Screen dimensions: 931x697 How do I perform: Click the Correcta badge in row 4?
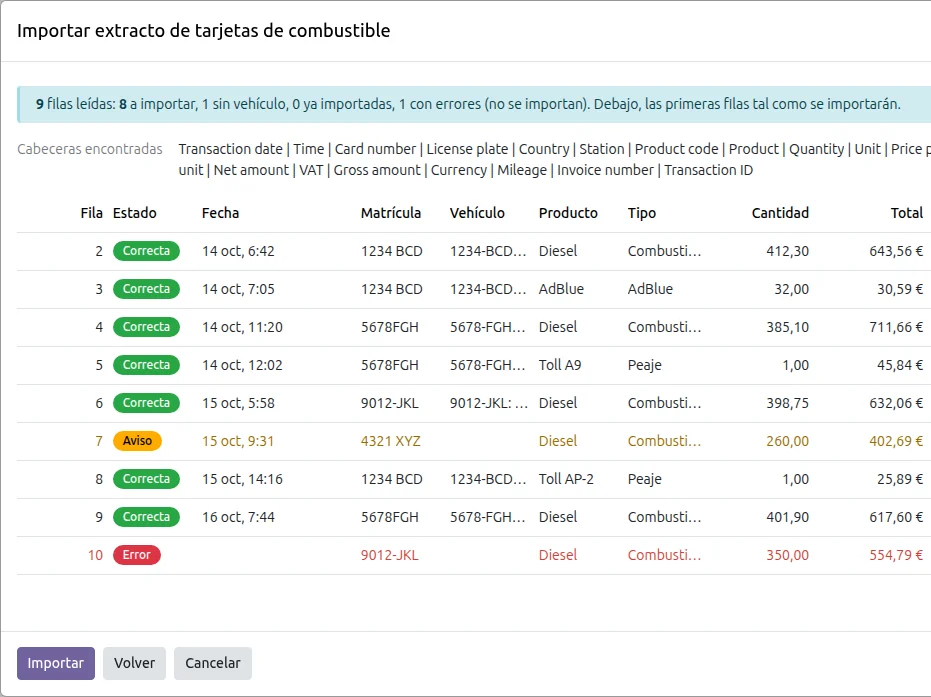(146, 327)
